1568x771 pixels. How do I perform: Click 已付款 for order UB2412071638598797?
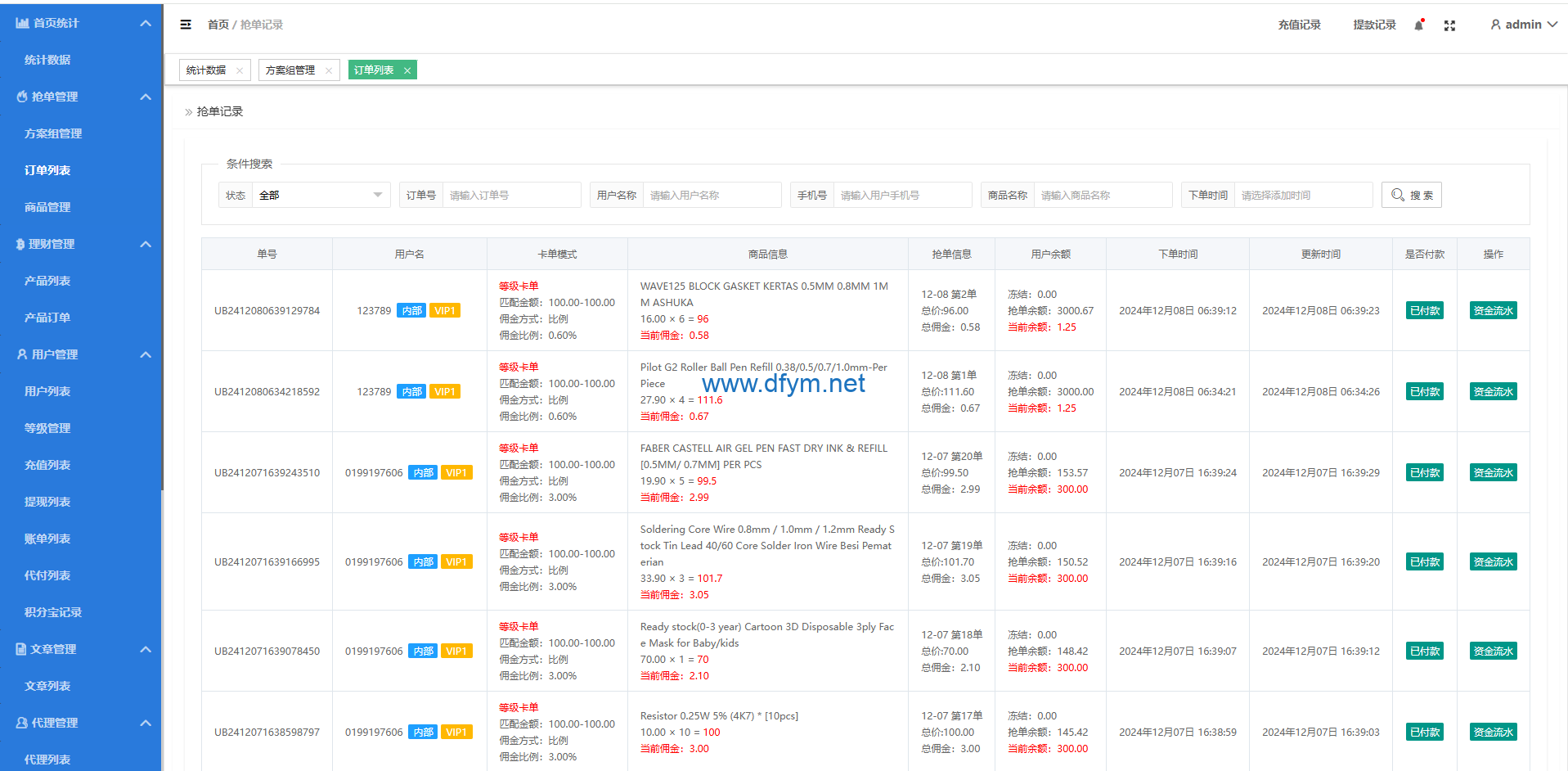1425,732
